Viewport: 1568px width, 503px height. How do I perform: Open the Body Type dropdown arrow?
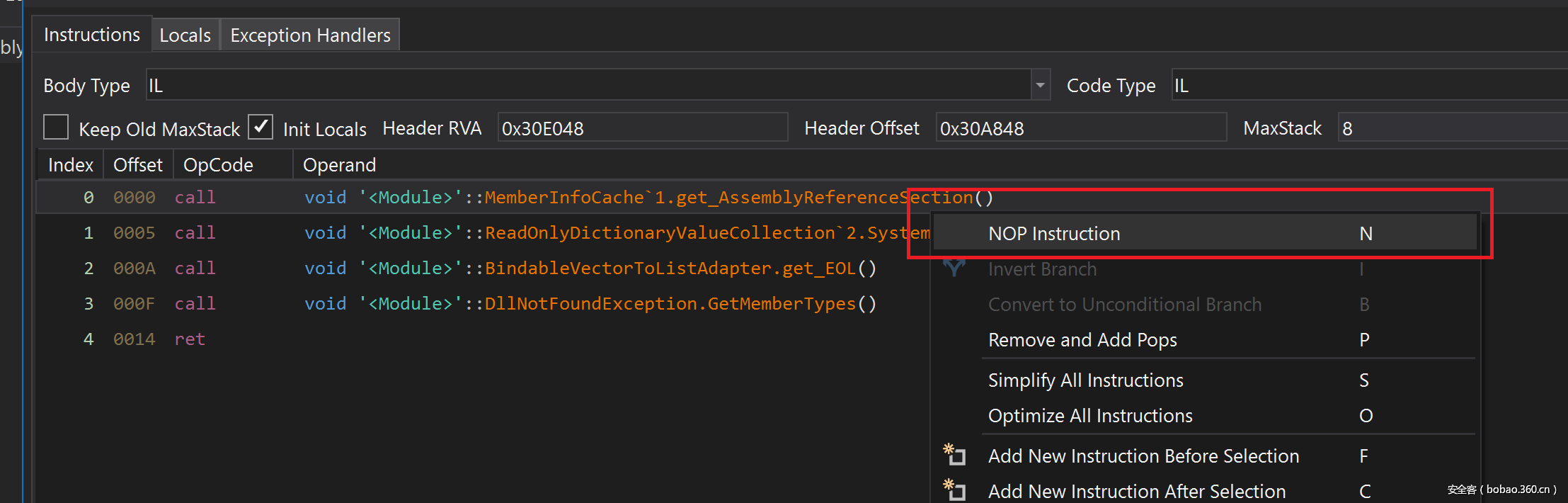click(x=1039, y=86)
